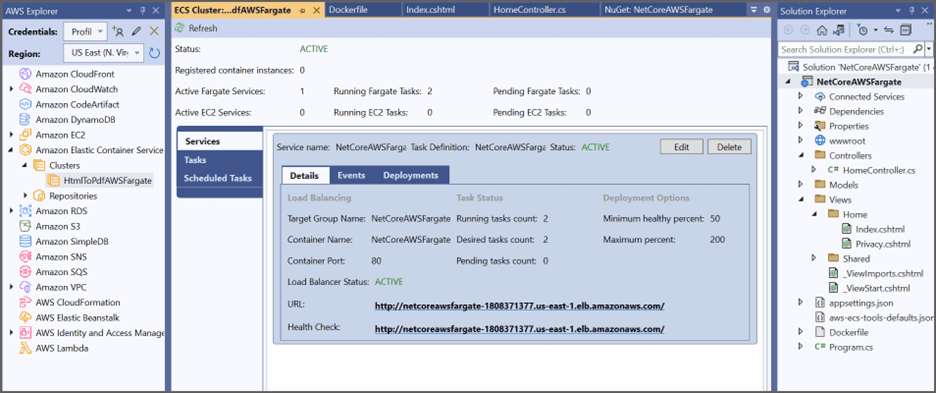Select the Amazon SNS icon

pyautogui.click(x=25, y=257)
